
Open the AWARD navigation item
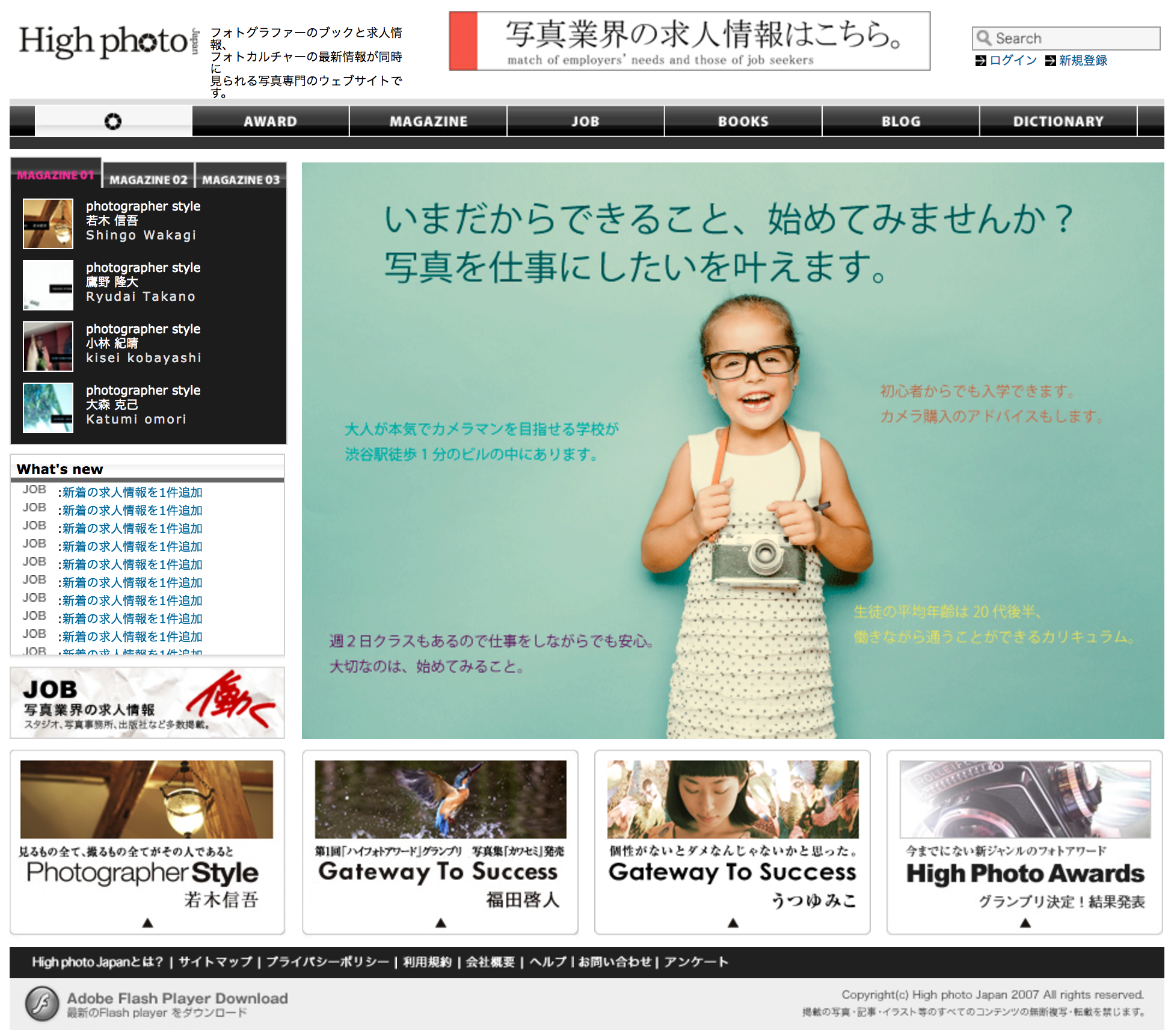(270, 121)
